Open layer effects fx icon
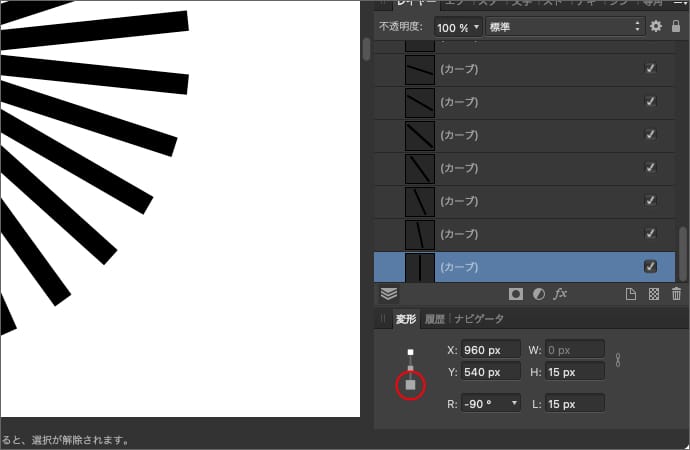The height and width of the screenshot is (450, 690). 561,294
